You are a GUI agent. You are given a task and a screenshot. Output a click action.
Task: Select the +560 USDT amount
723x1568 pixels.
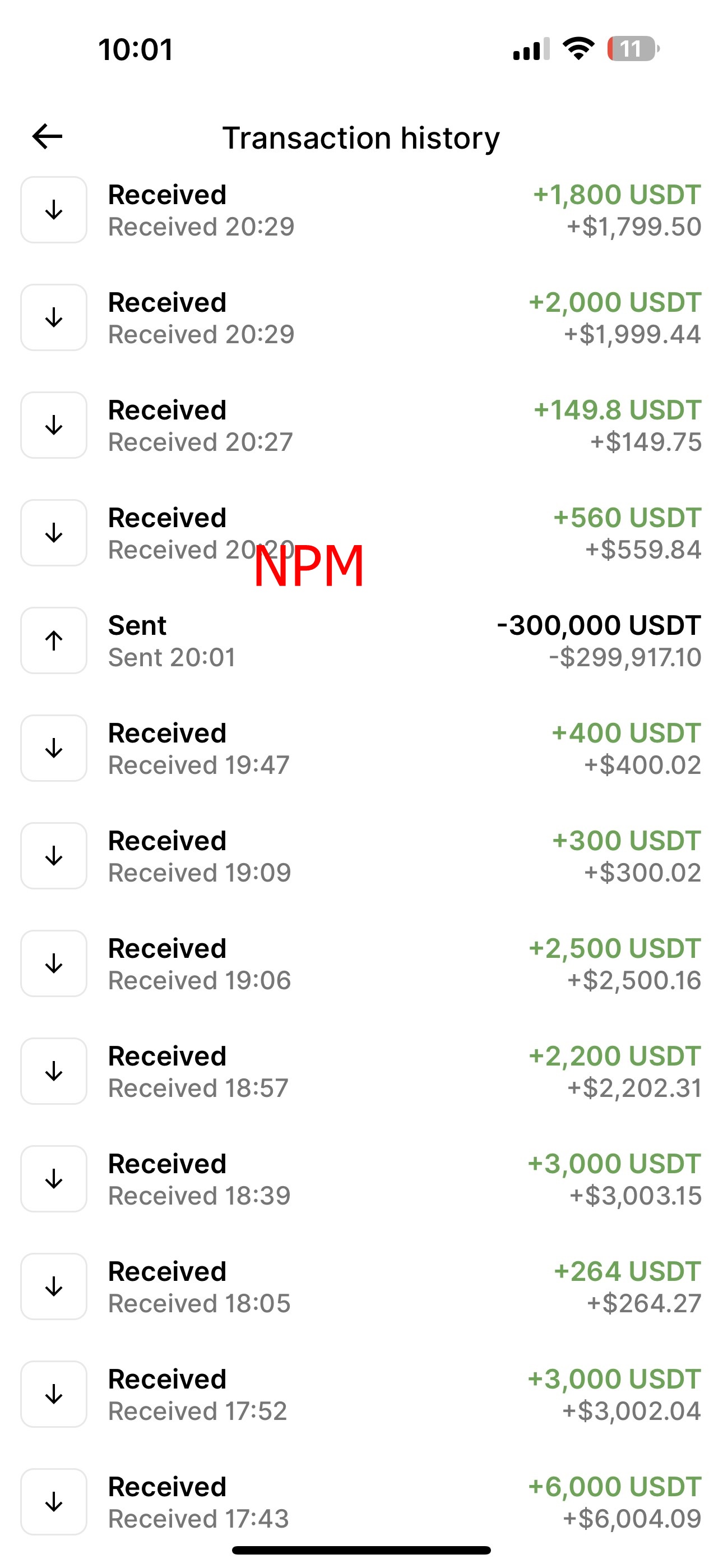628,518
